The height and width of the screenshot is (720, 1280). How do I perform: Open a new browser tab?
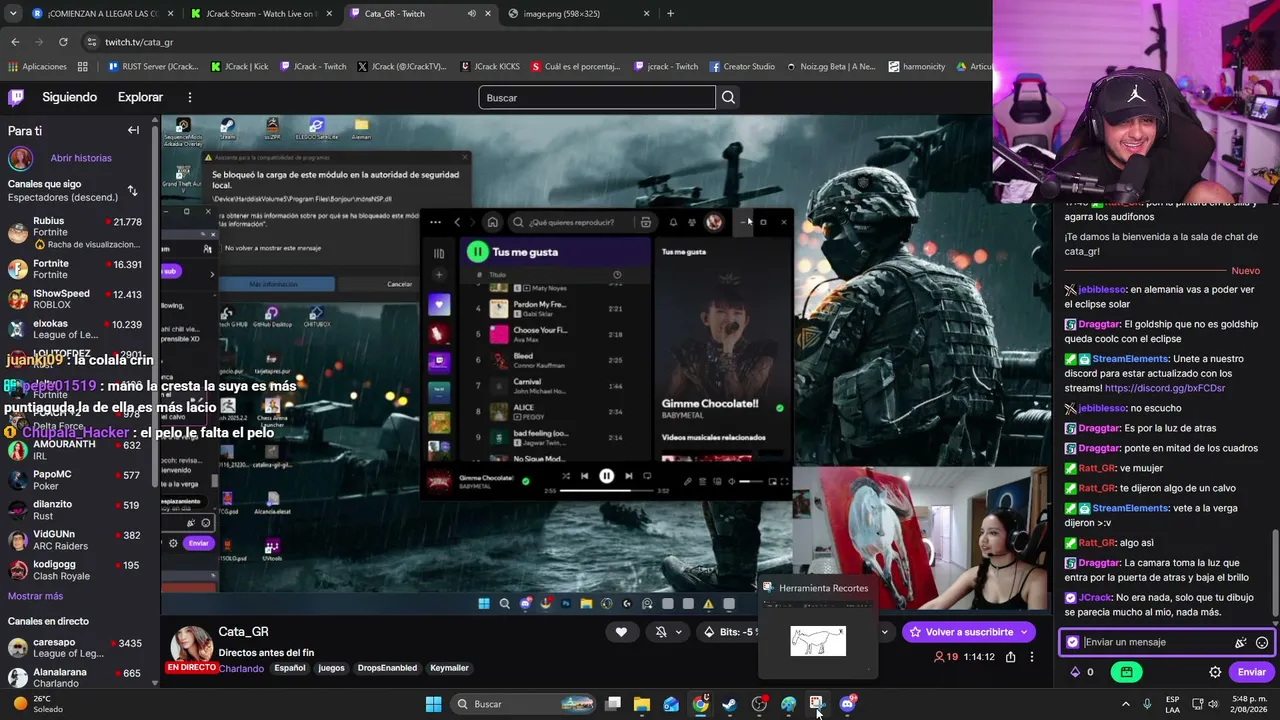[x=670, y=14]
